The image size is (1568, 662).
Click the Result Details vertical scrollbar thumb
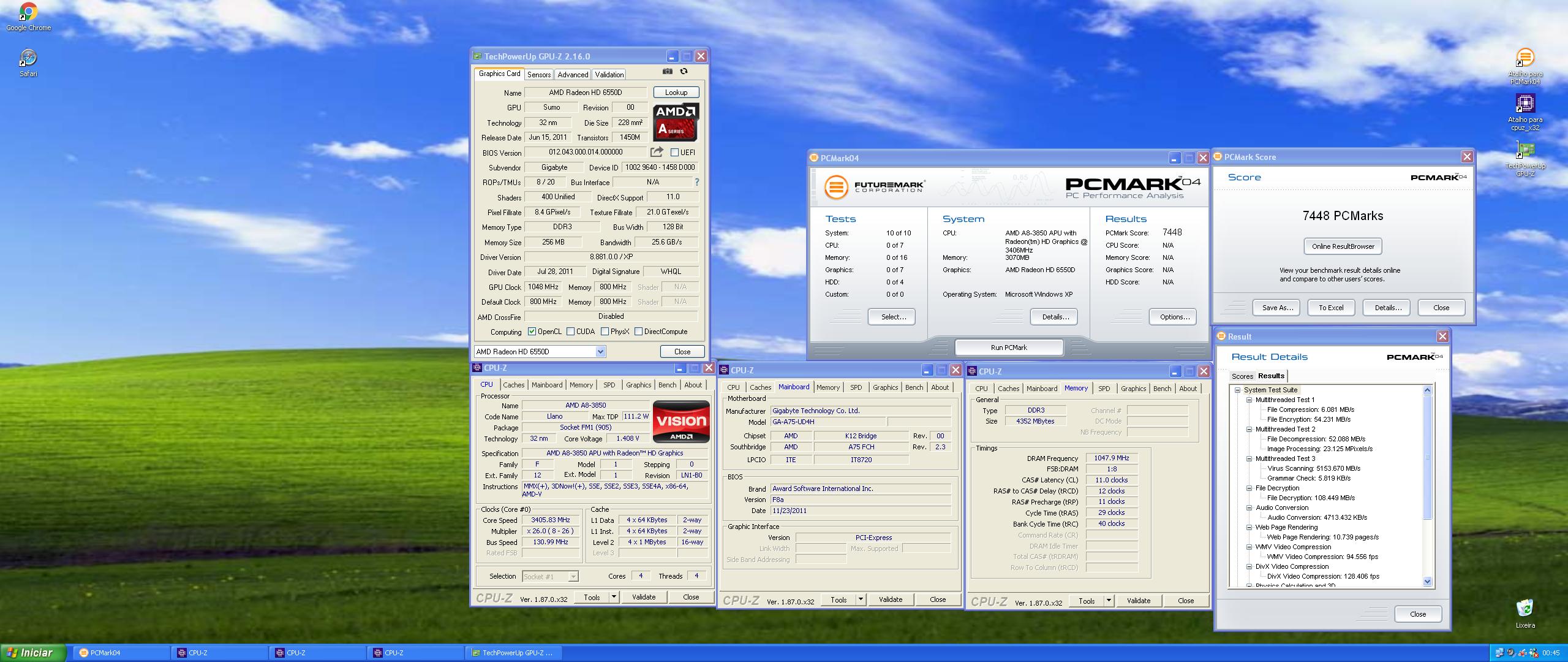pos(1427,457)
